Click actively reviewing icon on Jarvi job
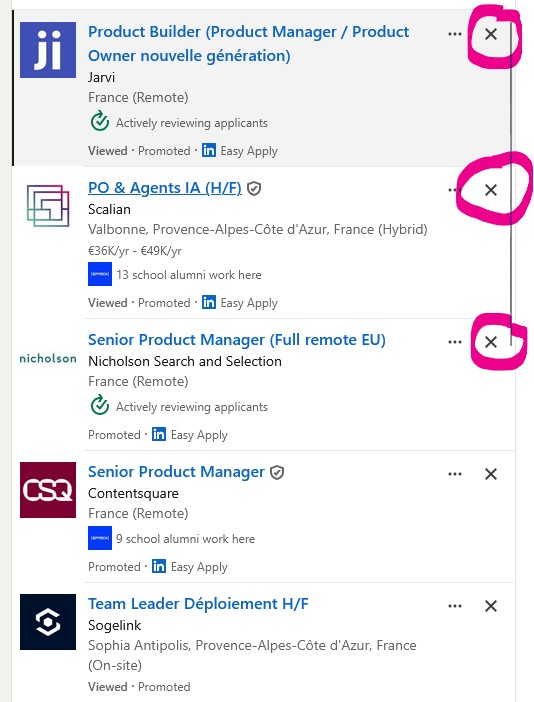The image size is (534, 702). point(100,122)
